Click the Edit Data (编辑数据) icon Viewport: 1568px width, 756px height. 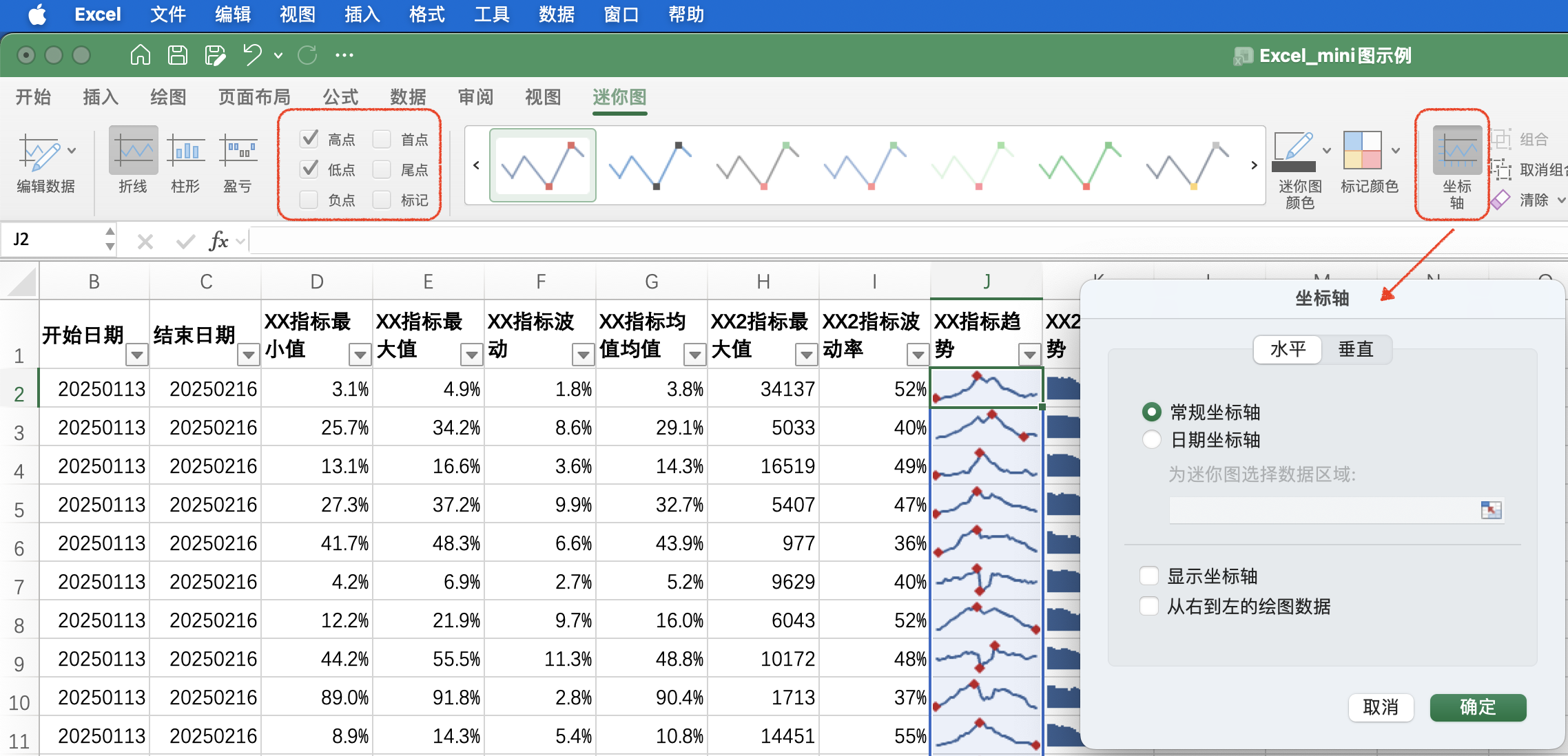click(39, 153)
